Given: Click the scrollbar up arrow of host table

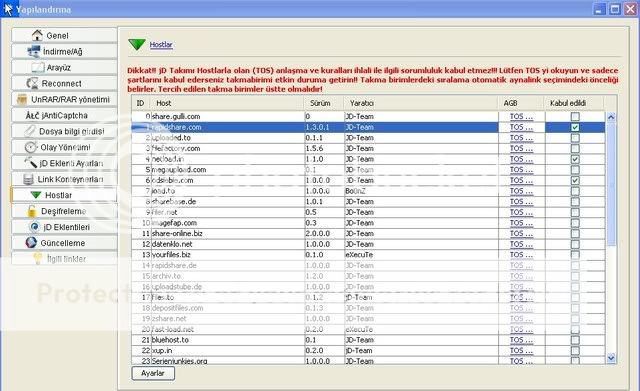Looking at the screenshot, I should coord(611,117).
